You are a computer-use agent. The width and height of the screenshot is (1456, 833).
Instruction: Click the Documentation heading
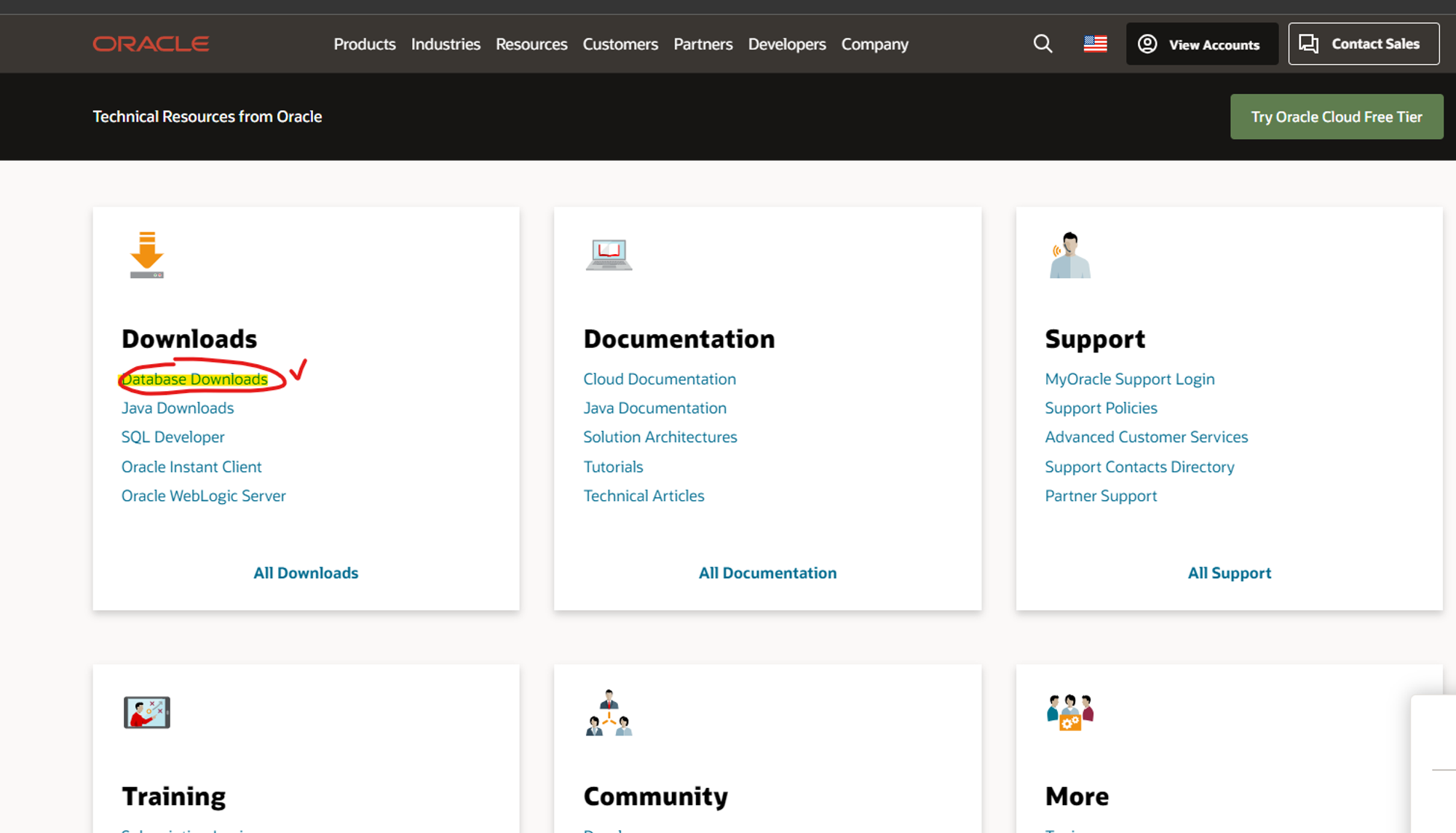coord(679,339)
